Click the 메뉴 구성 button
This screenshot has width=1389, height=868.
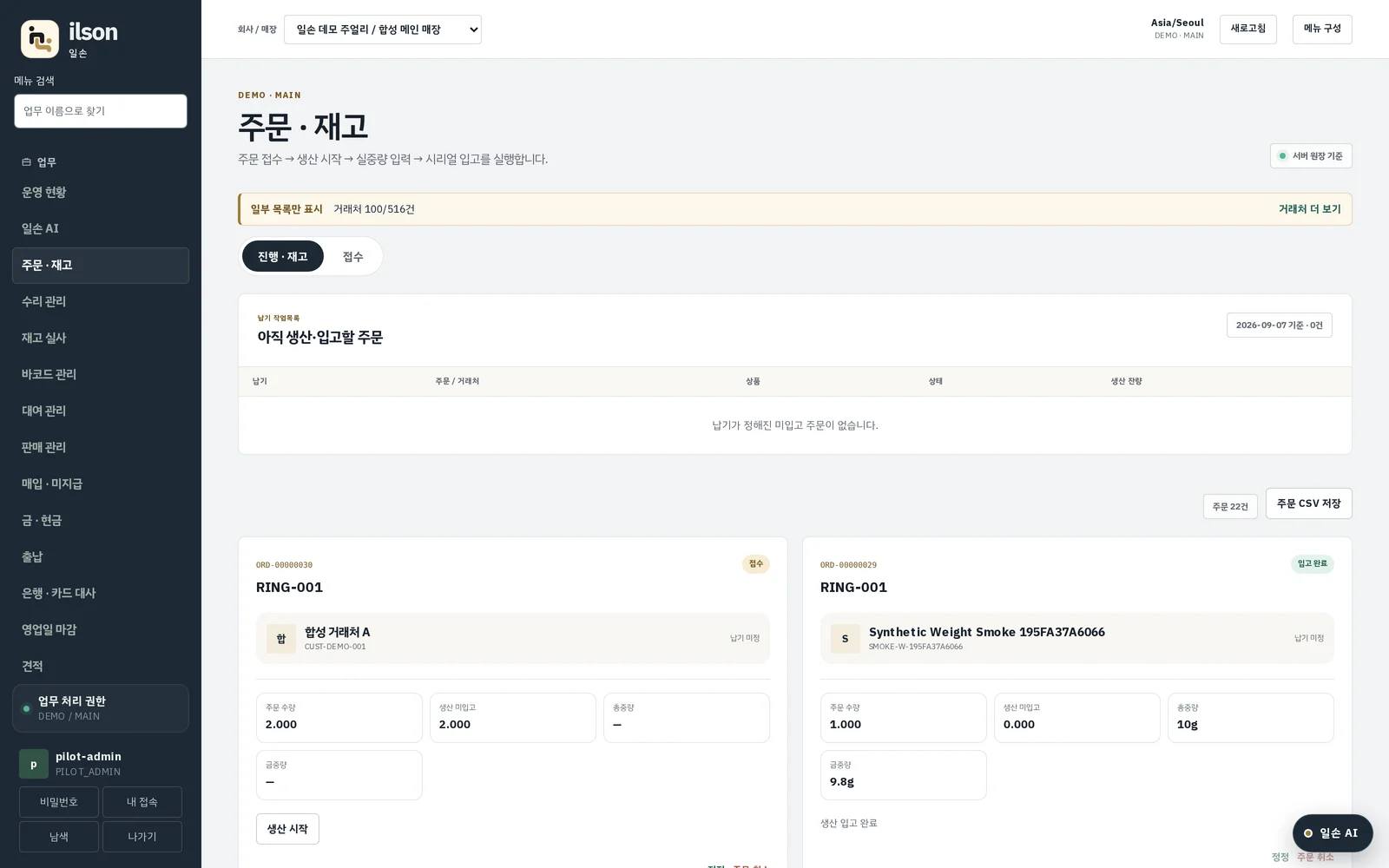pyautogui.click(x=1322, y=30)
